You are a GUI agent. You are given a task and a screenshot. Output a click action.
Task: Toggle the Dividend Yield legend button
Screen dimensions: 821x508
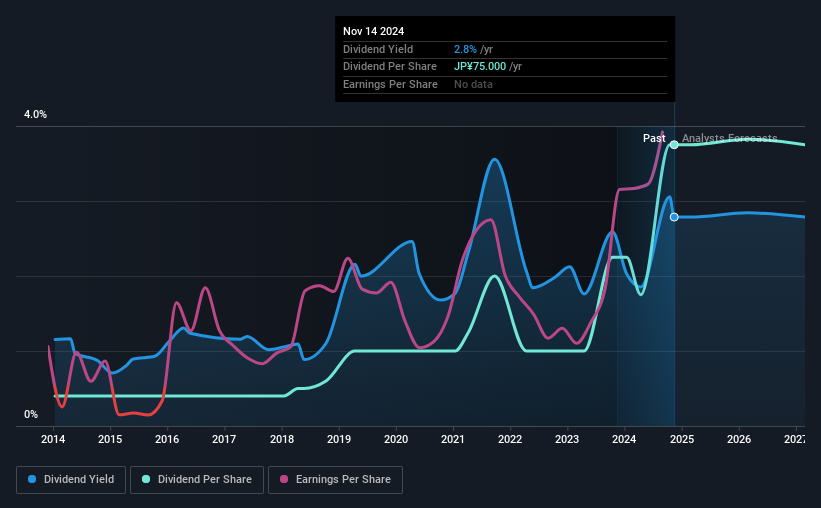[x=71, y=480]
